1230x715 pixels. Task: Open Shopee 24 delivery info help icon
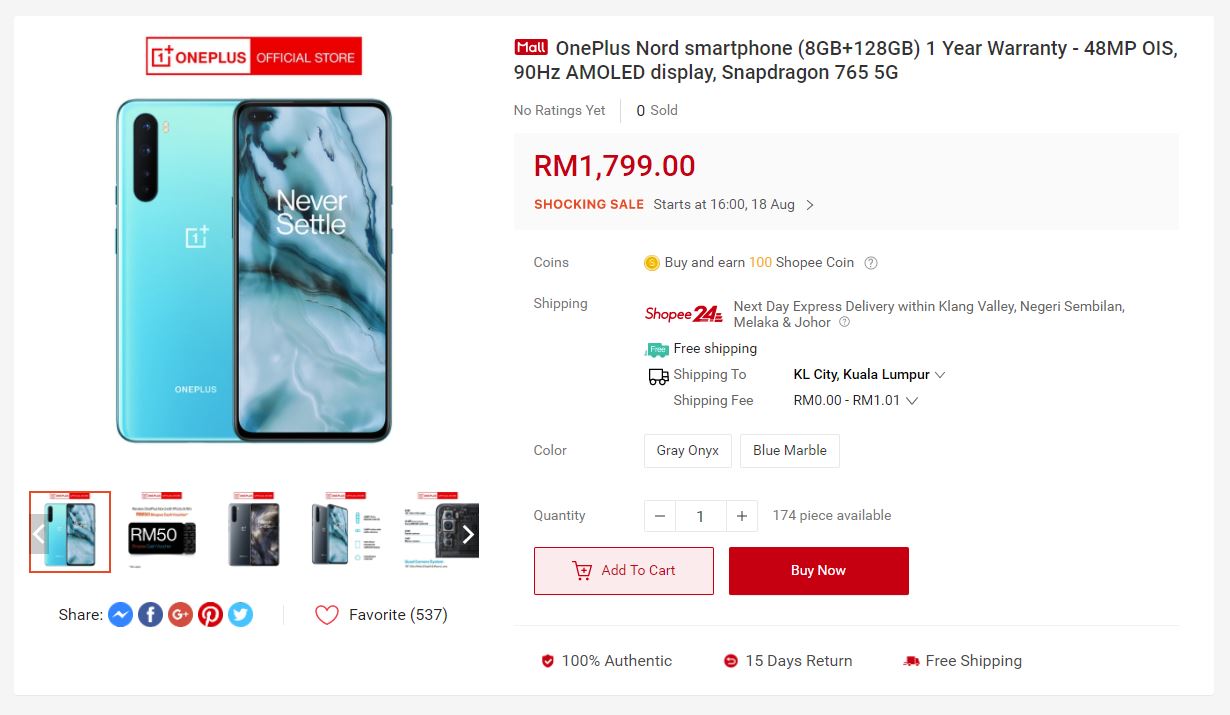point(845,322)
